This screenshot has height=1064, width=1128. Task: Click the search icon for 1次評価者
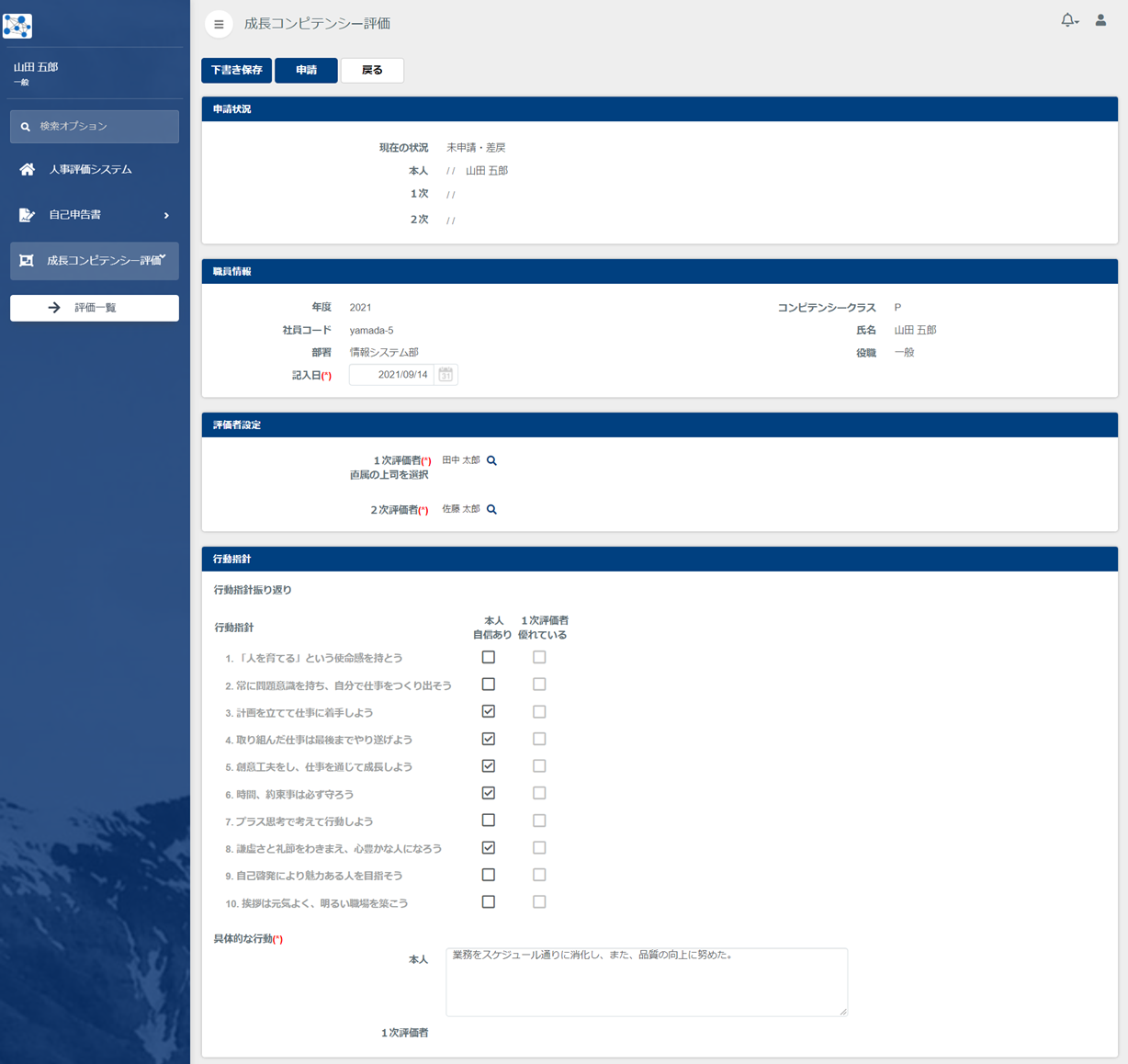pos(492,460)
